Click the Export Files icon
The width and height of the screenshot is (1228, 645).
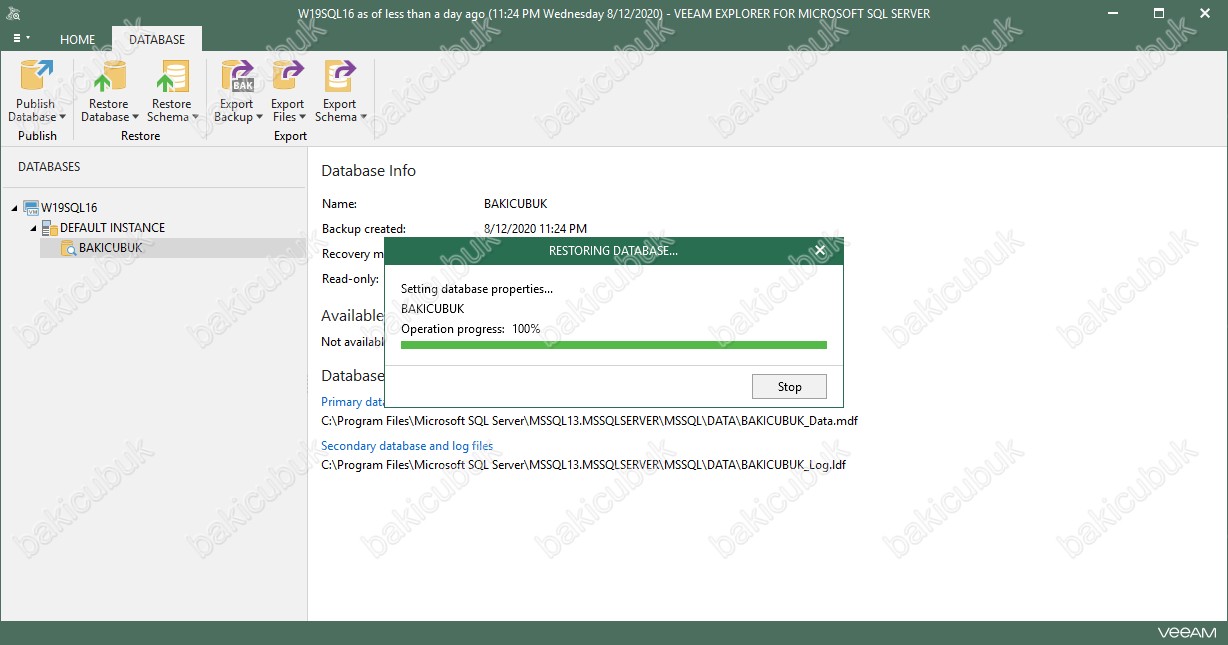pyautogui.click(x=288, y=76)
